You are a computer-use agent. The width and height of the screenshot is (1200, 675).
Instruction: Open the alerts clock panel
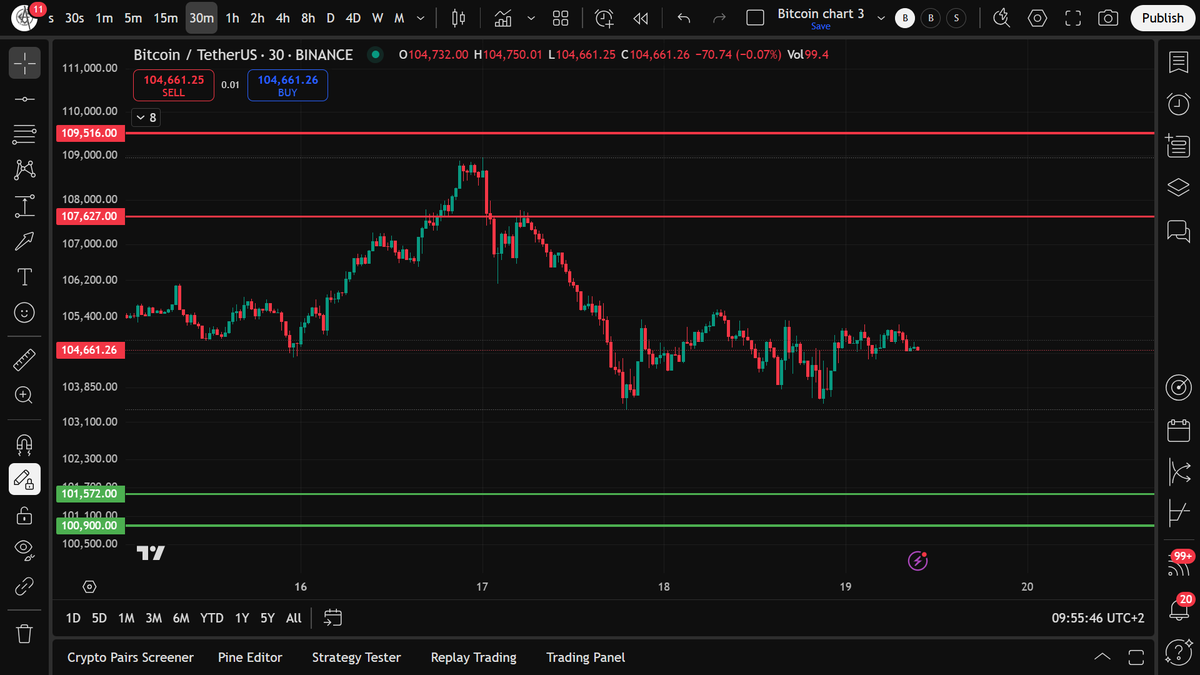point(1178,104)
